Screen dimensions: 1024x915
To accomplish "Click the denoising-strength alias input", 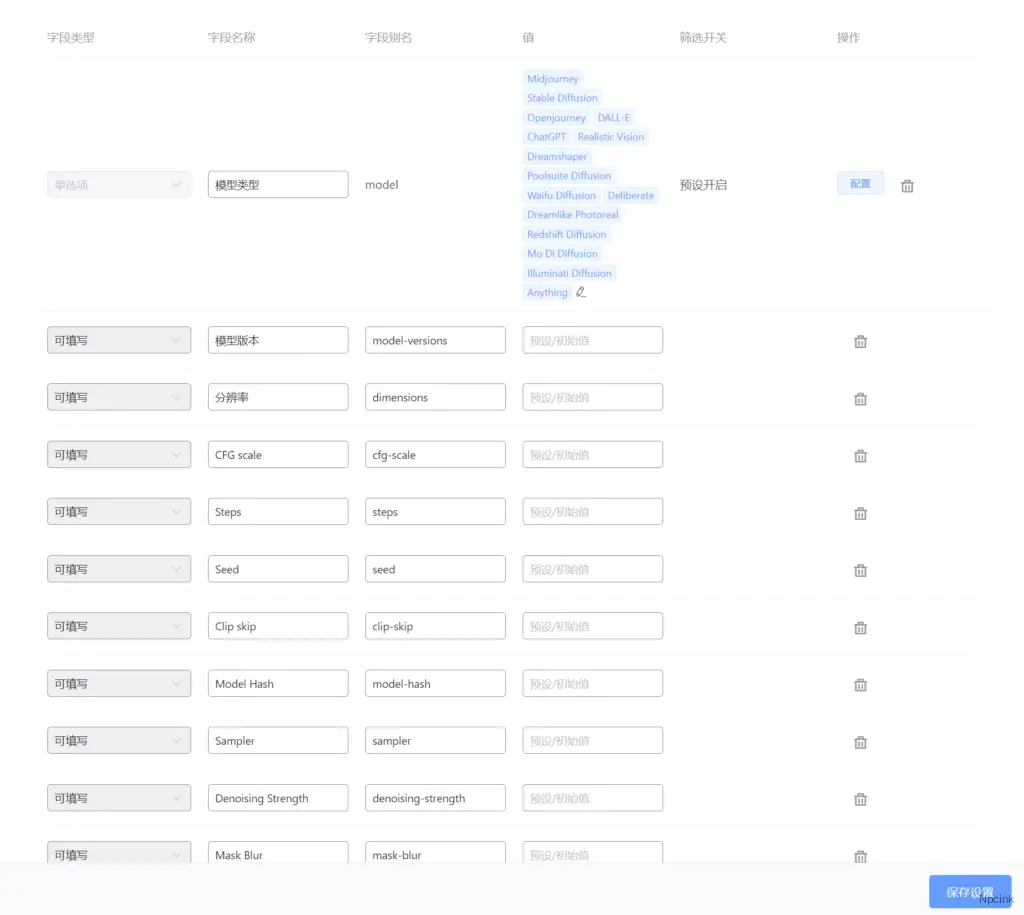I will tap(435, 798).
